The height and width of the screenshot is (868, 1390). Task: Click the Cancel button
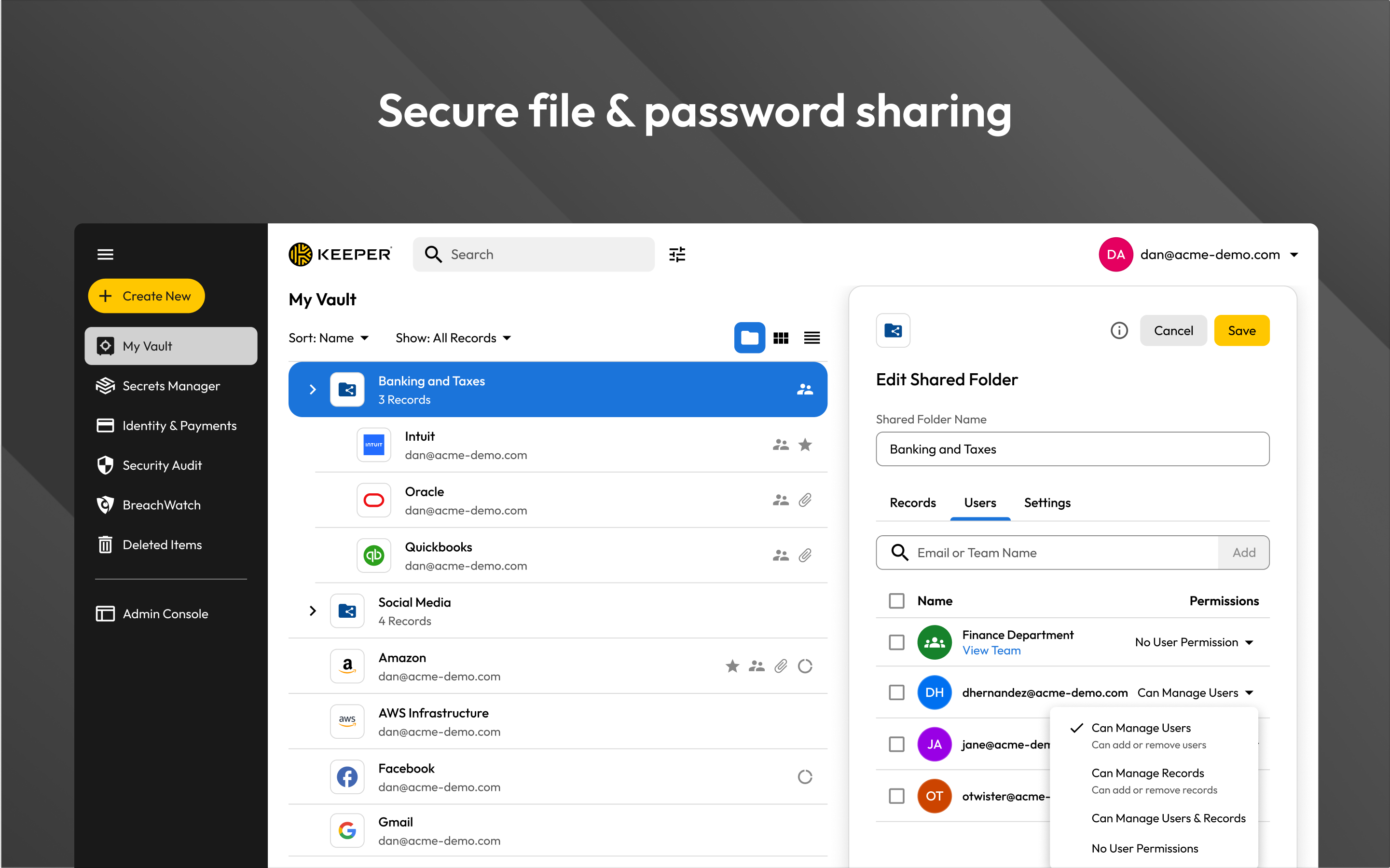click(1173, 331)
